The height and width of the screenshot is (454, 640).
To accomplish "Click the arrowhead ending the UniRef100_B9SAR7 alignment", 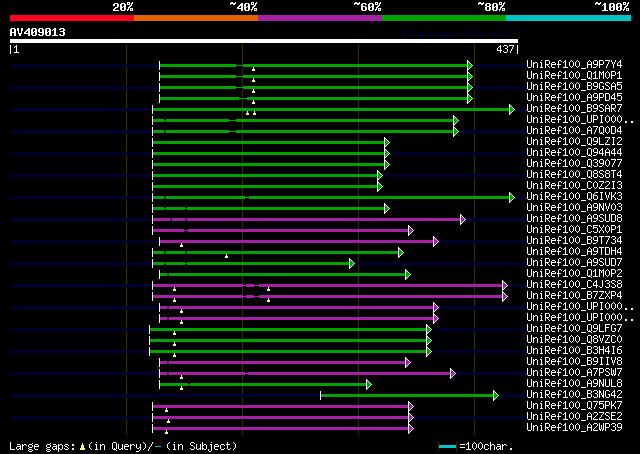I will click(512, 109).
